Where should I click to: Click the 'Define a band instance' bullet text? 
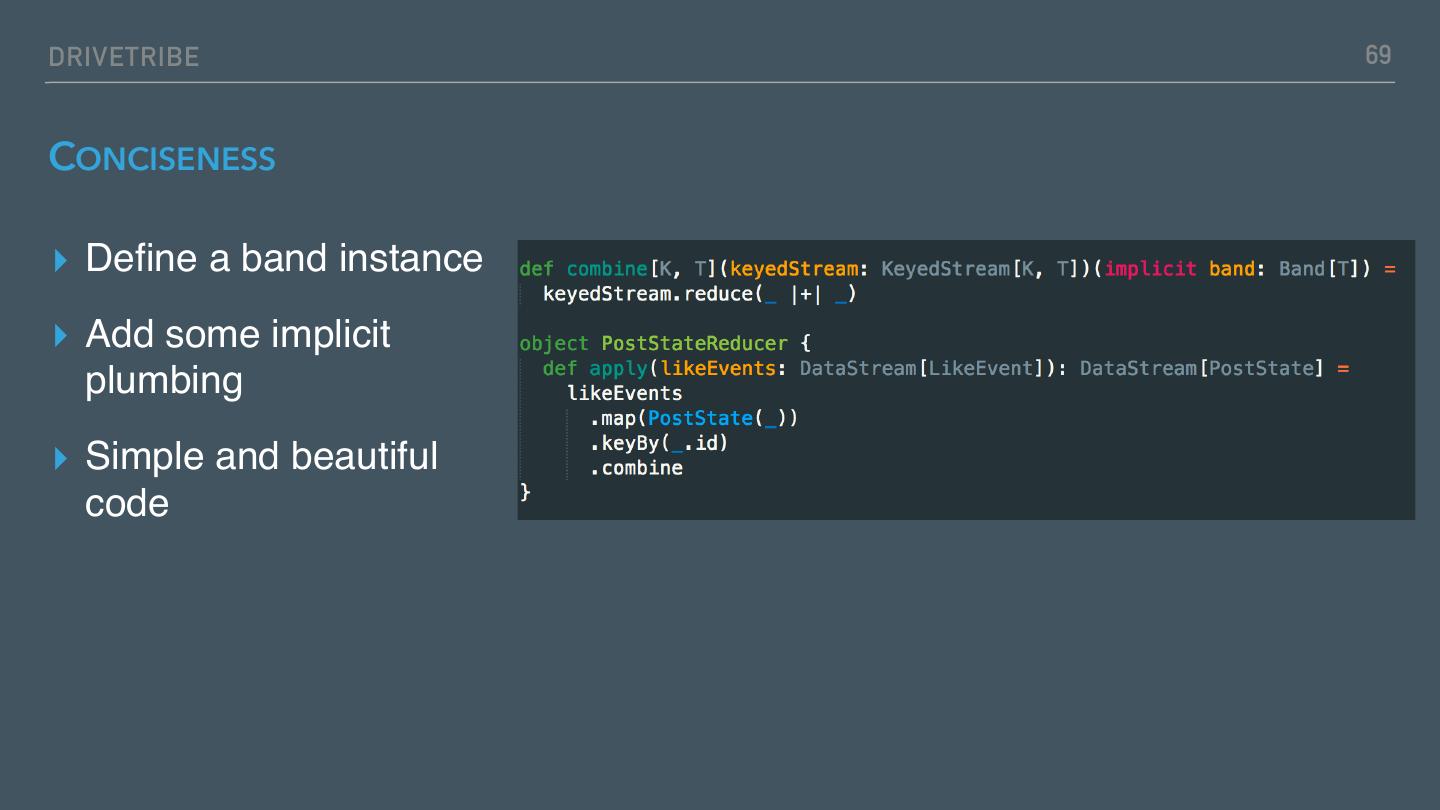click(x=284, y=259)
